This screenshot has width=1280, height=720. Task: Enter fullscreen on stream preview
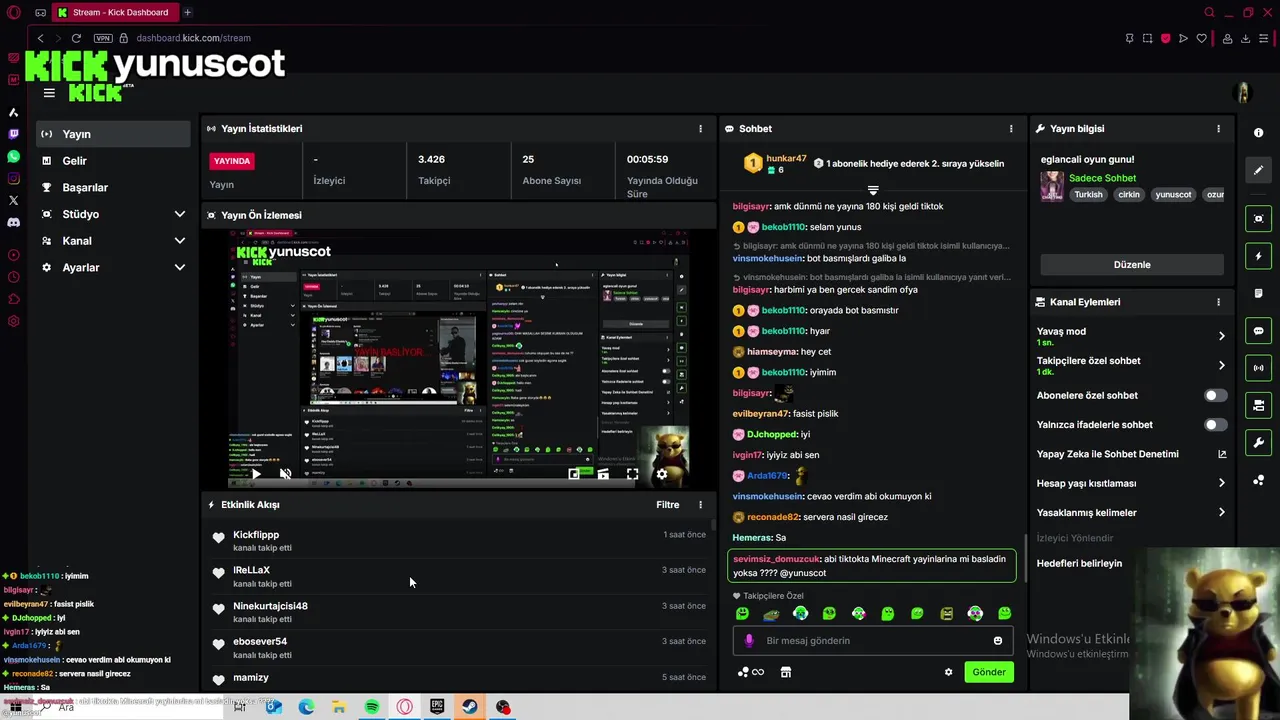(x=632, y=474)
